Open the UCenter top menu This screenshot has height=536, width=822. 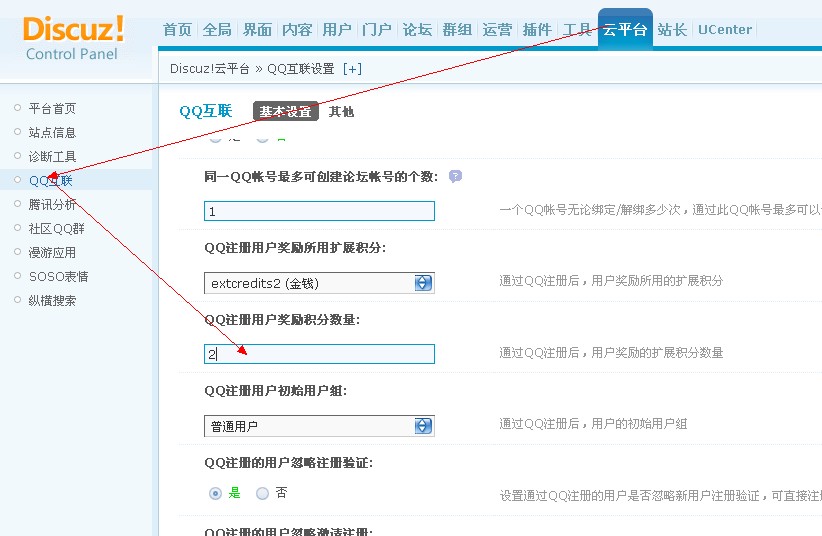[725, 29]
